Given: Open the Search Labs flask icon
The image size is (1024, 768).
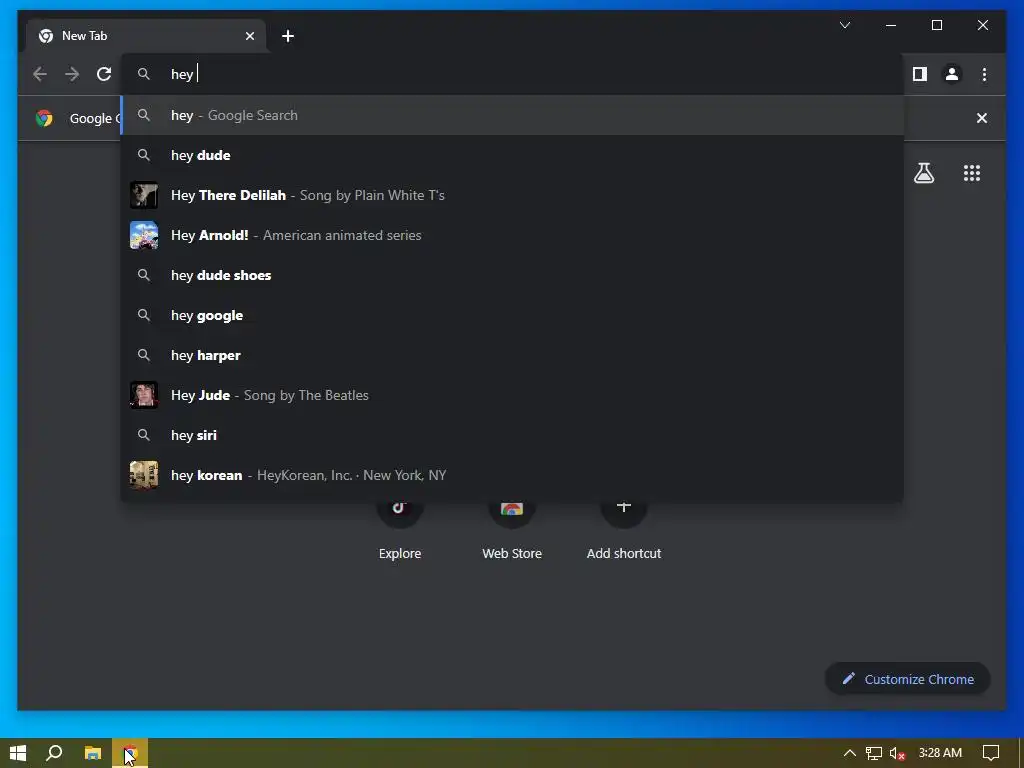Looking at the screenshot, I should point(923,173).
